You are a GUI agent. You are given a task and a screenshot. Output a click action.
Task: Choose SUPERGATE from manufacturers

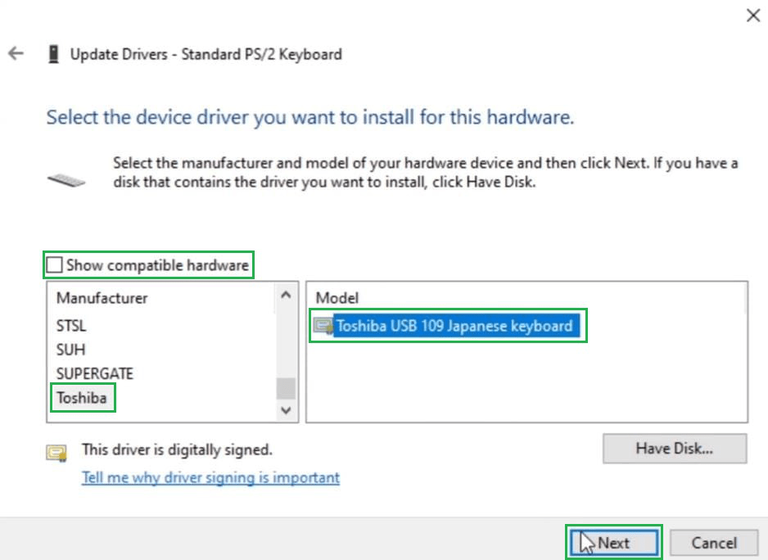95,374
